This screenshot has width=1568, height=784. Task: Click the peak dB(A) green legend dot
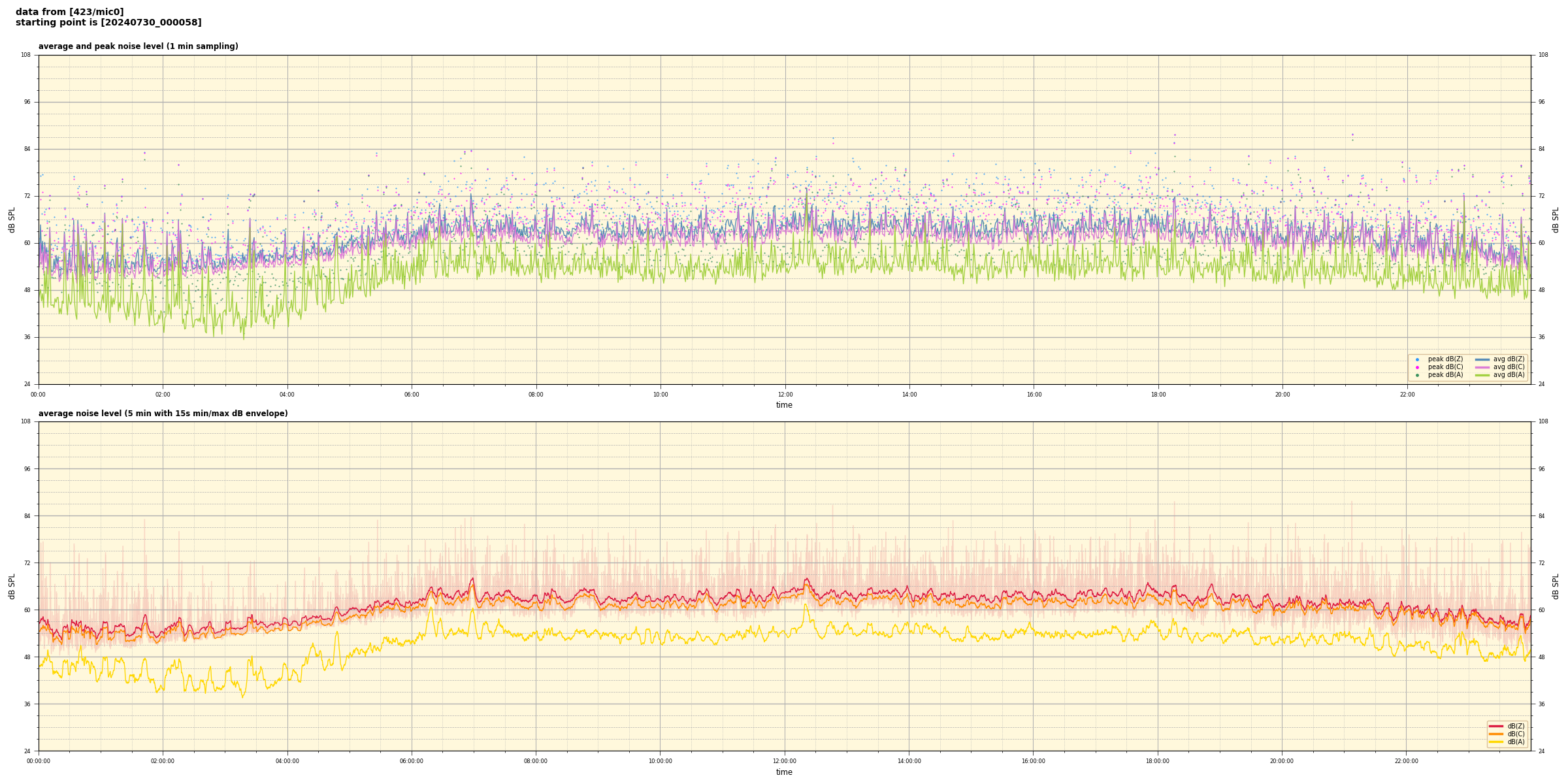1417,375
